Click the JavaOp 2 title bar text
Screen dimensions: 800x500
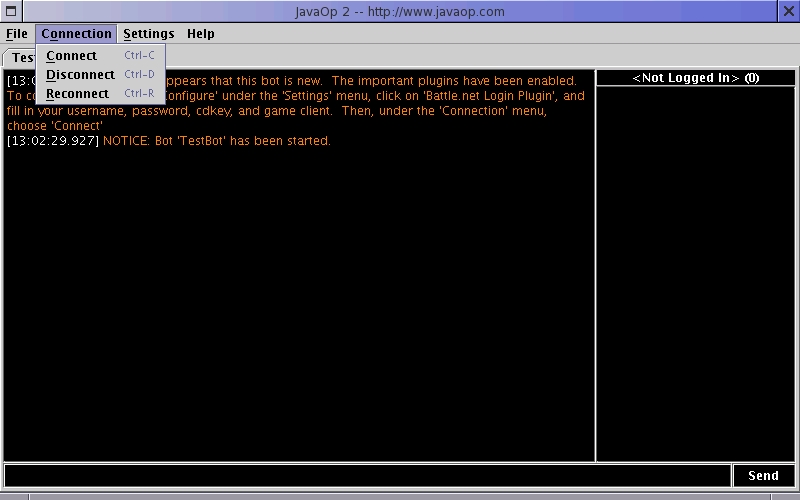click(x=400, y=12)
